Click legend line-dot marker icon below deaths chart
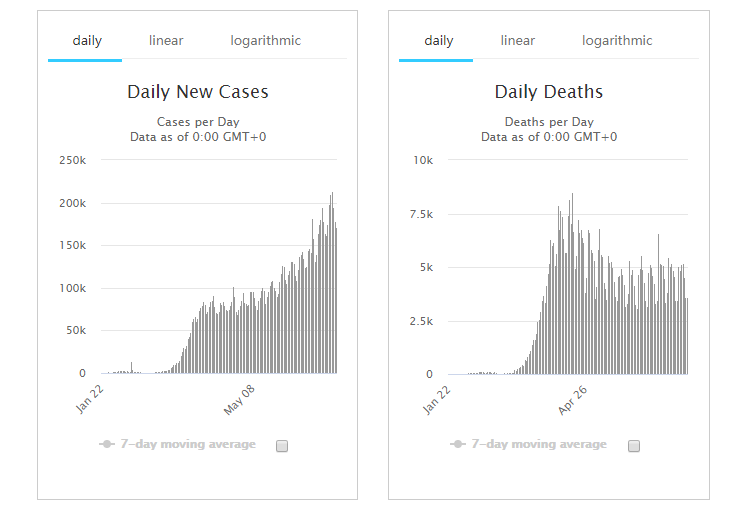The height and width of the screenshot is (516, 748). [458, 444]
